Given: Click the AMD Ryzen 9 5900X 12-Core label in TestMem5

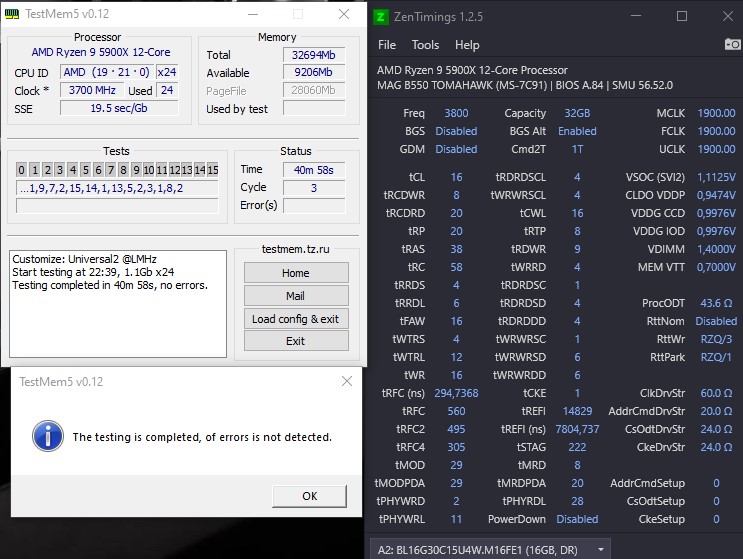Looking at the screenshot, I should [x=101, y=52].
